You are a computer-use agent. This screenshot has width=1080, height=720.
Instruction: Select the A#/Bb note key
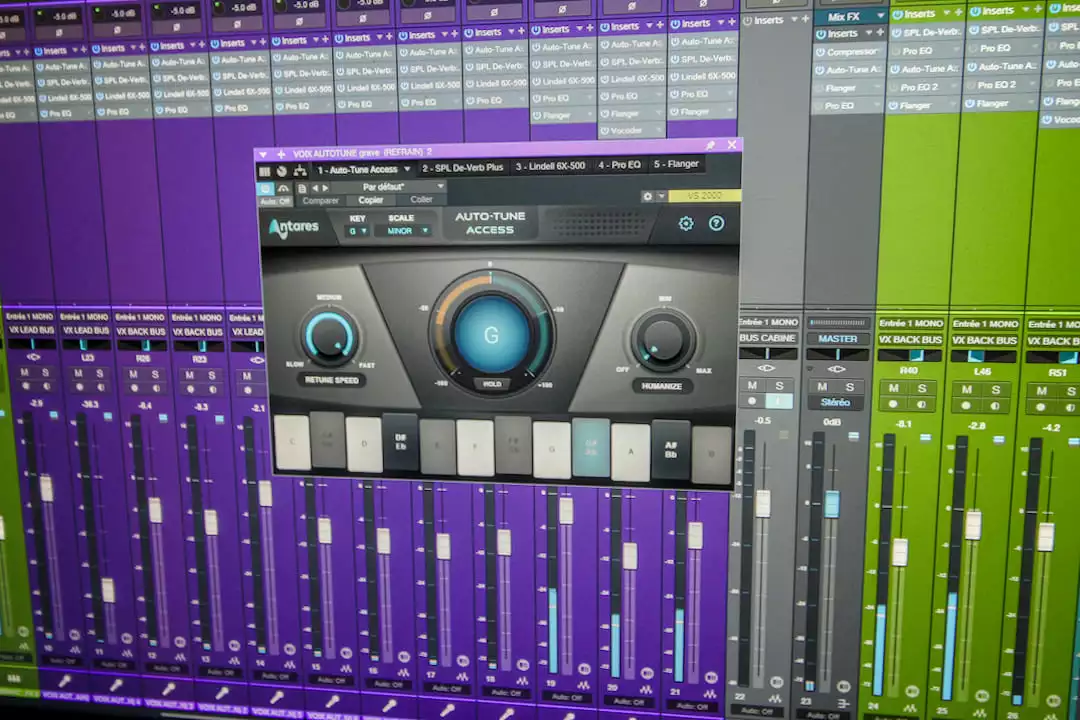click(x=670, y=449)
